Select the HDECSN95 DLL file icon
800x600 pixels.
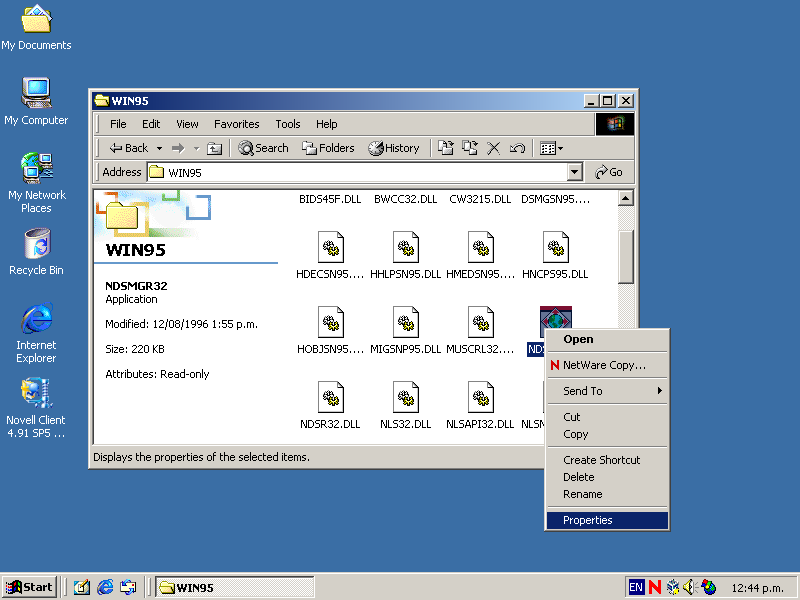(331, 247)
